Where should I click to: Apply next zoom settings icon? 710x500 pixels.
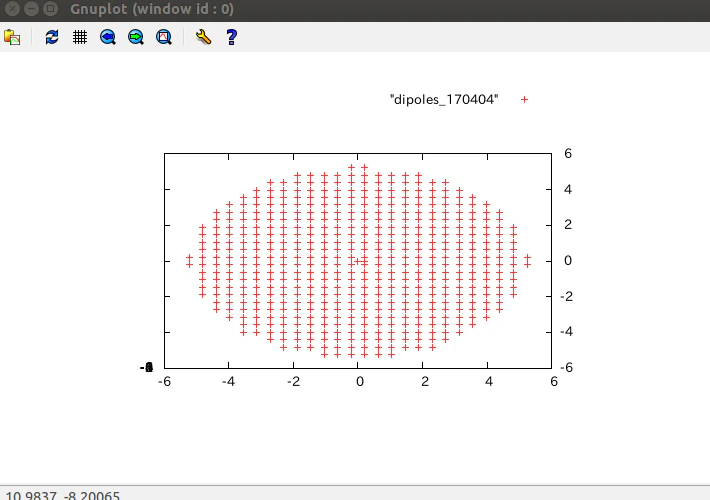(136, 37)
